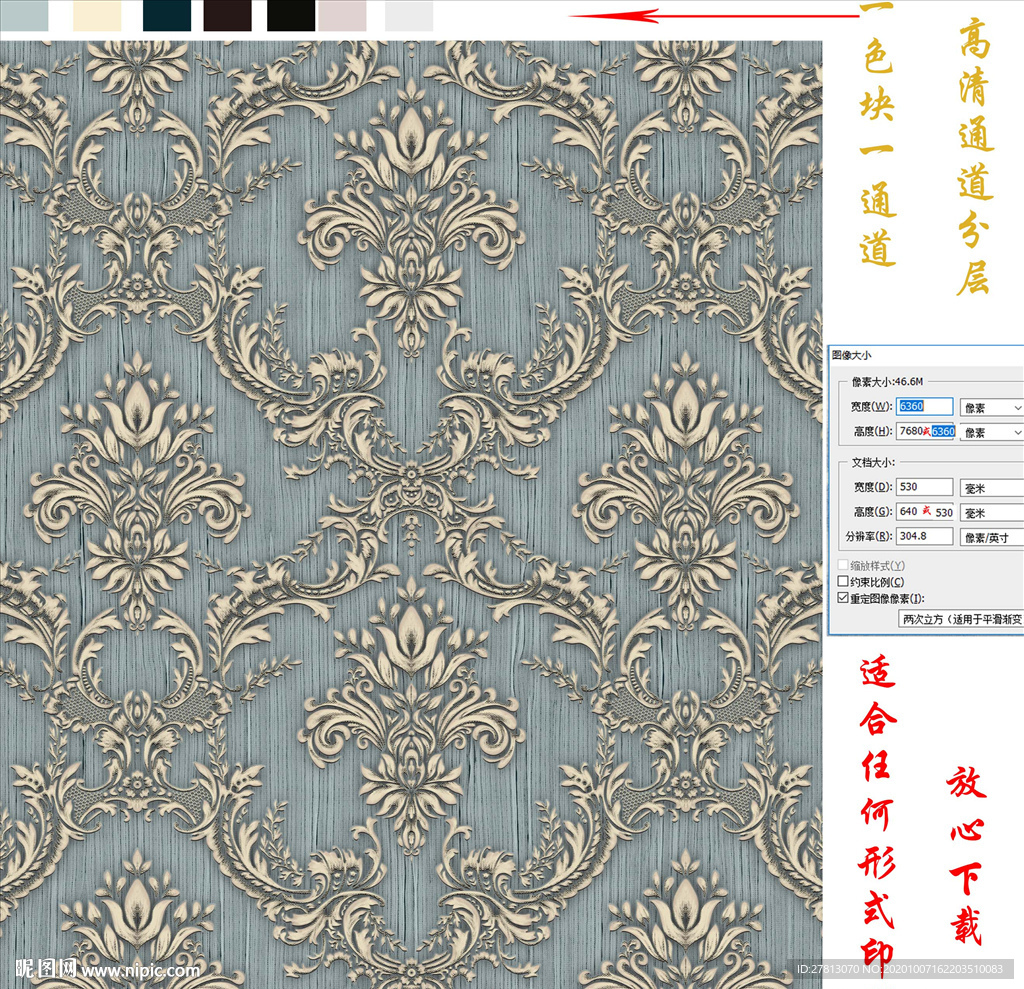Open the 两次立方 resampling method dropdown
This screenshot has height=989, width=1024.
pyautogui.click(x=961, y=619)
